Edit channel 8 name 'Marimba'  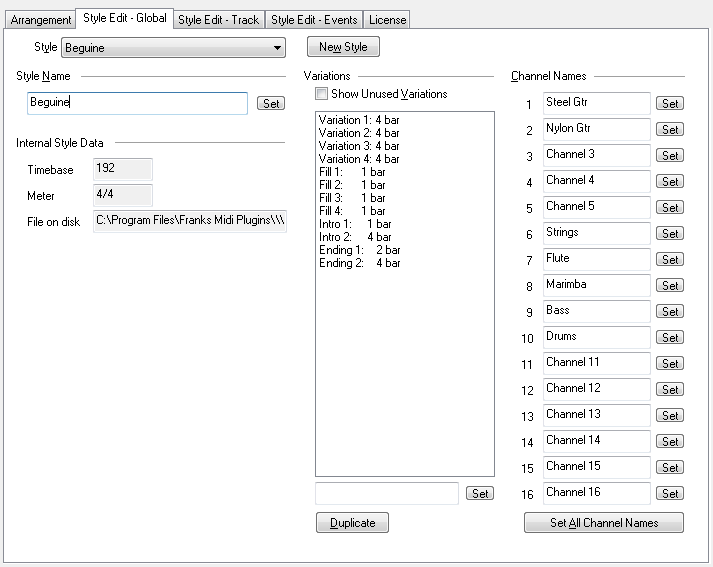pos(597,285)
